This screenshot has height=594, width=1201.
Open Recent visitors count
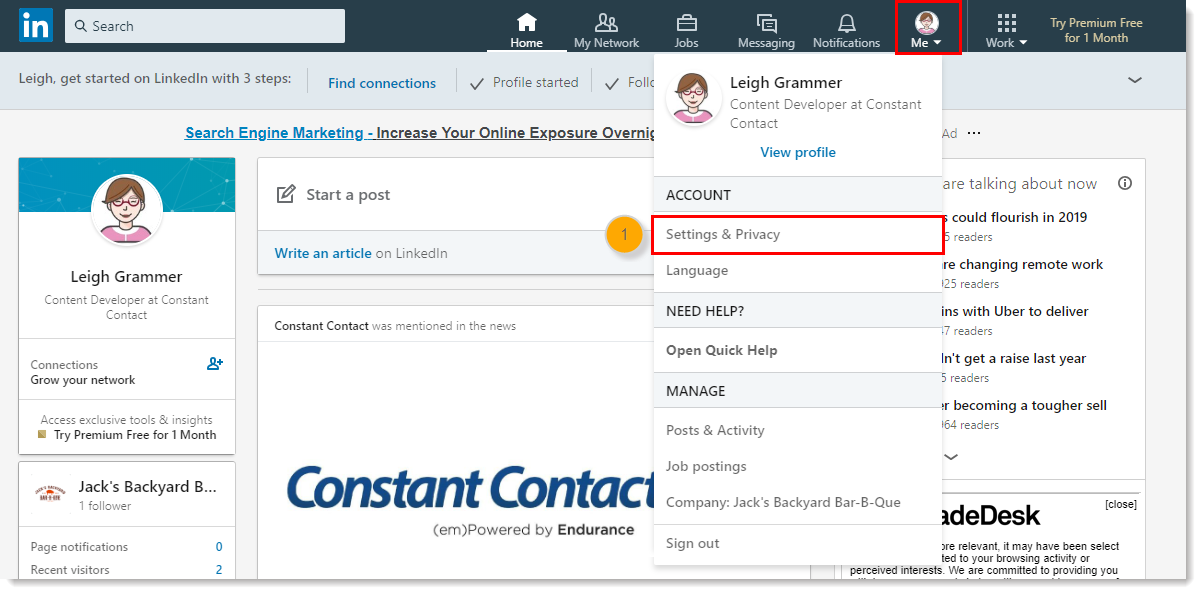pyautogui.click(x=219, y=570)
